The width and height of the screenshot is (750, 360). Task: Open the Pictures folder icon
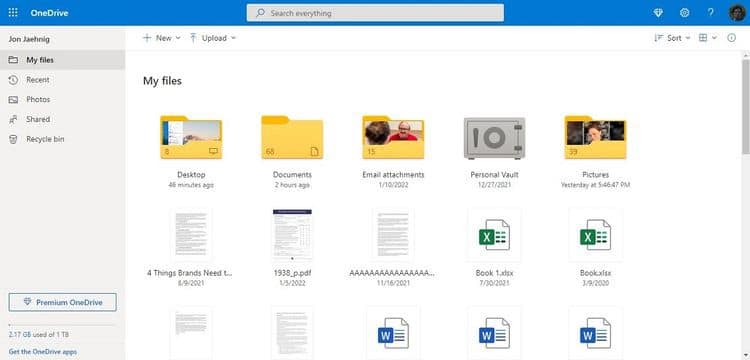[595, 137]
